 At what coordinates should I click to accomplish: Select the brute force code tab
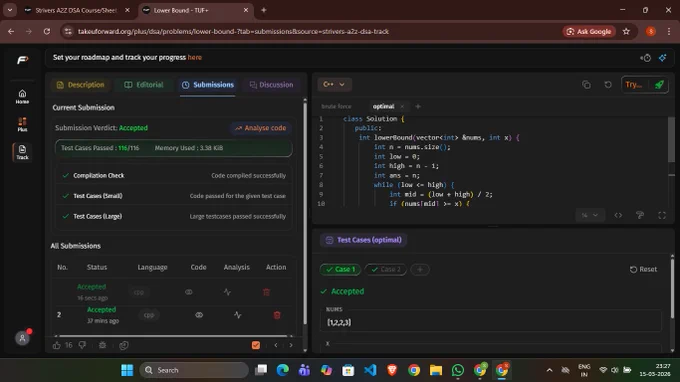tap(337, 106)
